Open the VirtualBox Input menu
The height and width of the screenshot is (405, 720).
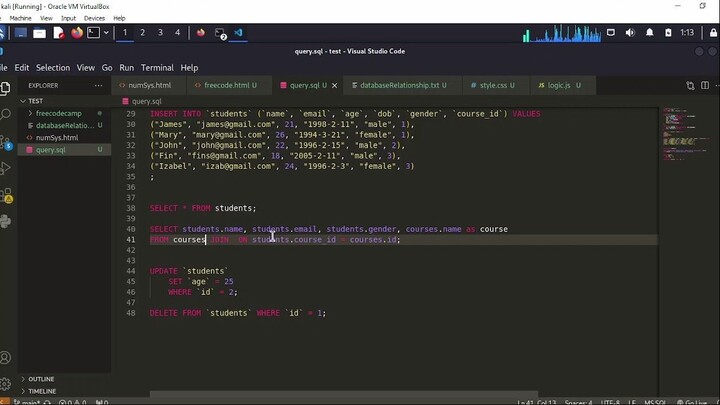pyautogui.click(x=68, y=18)
